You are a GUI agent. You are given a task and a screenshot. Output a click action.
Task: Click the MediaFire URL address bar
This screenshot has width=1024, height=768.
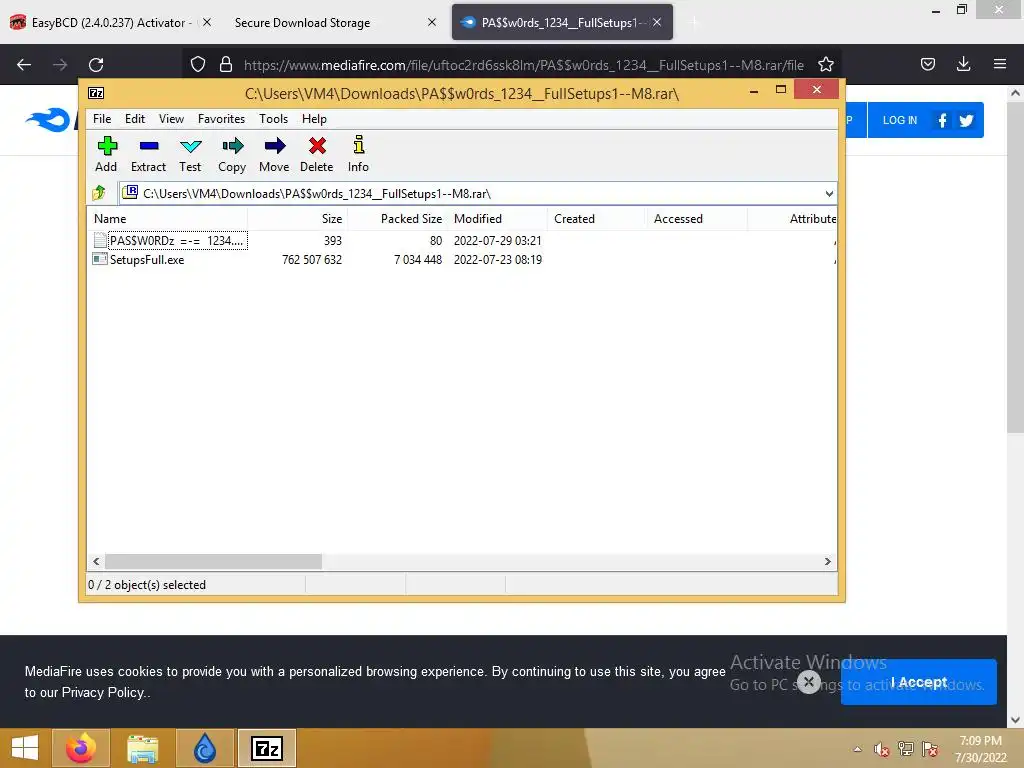point(524,65)
